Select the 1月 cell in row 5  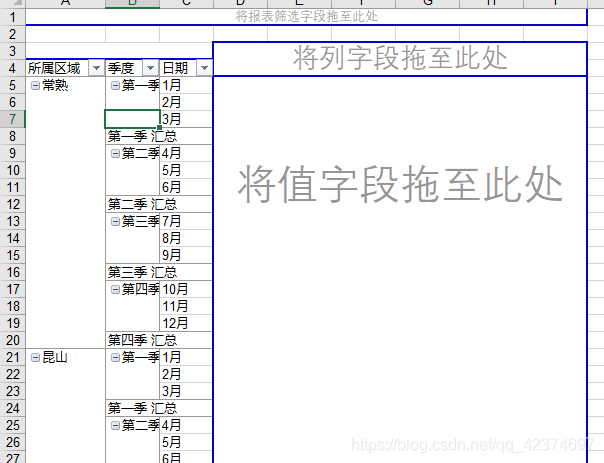(x=186, y=86)
